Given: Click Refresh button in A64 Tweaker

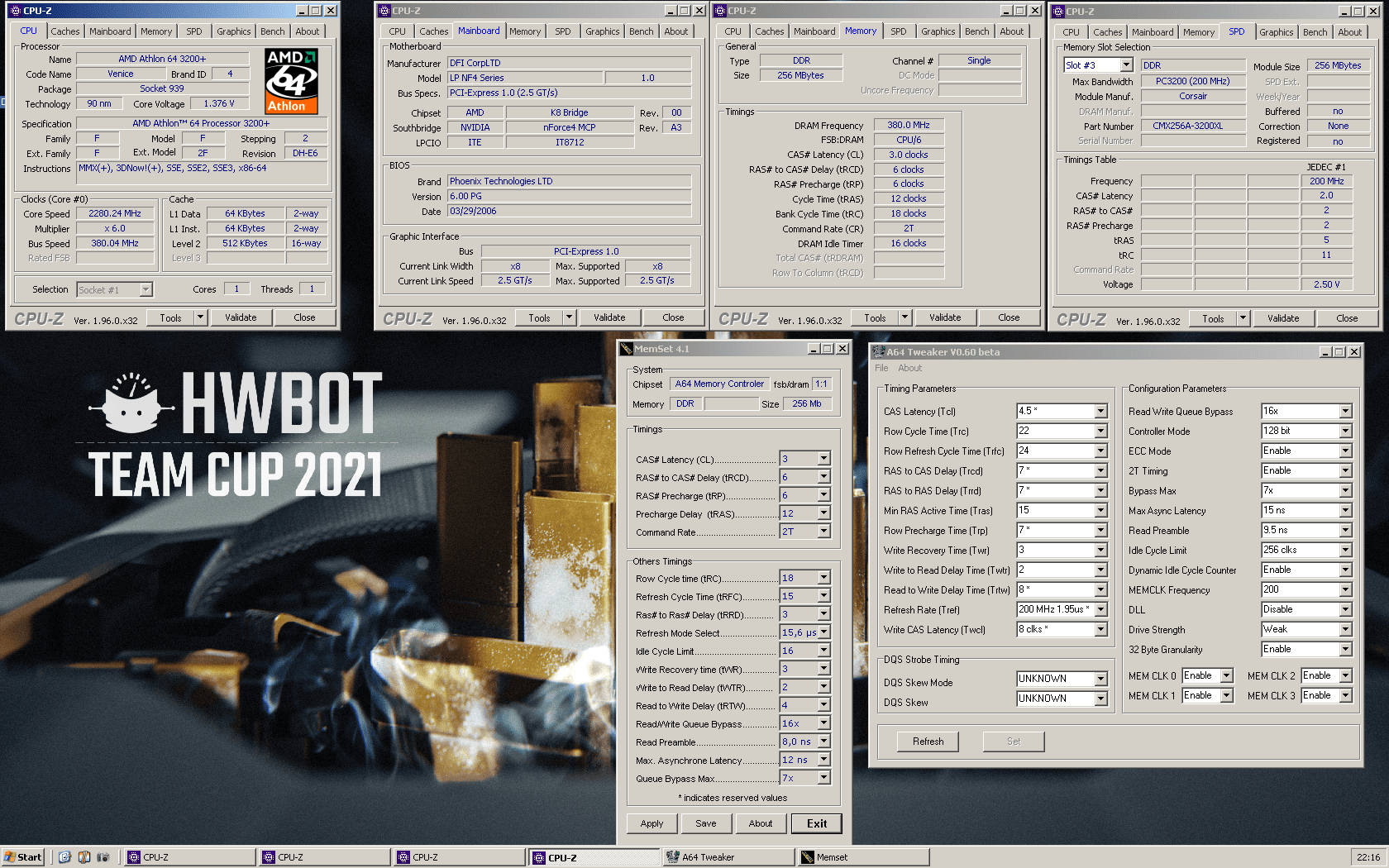Looking at the screenshot, I should tap(928, 742).
